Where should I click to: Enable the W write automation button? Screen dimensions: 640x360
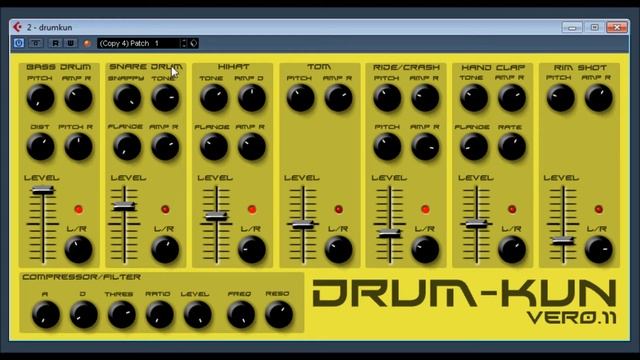pos(71,43)
